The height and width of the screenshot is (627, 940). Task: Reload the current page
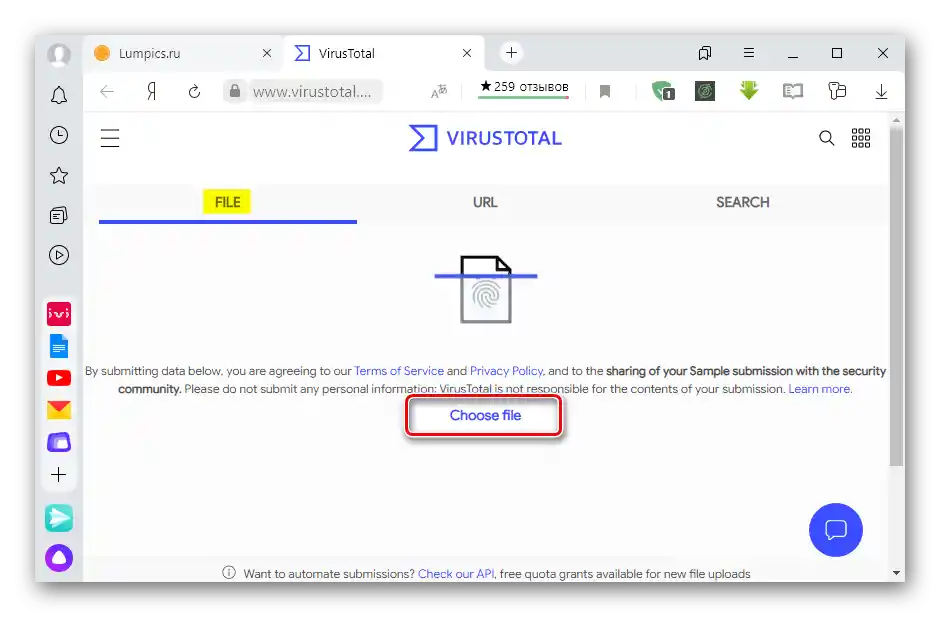(194, 91)
